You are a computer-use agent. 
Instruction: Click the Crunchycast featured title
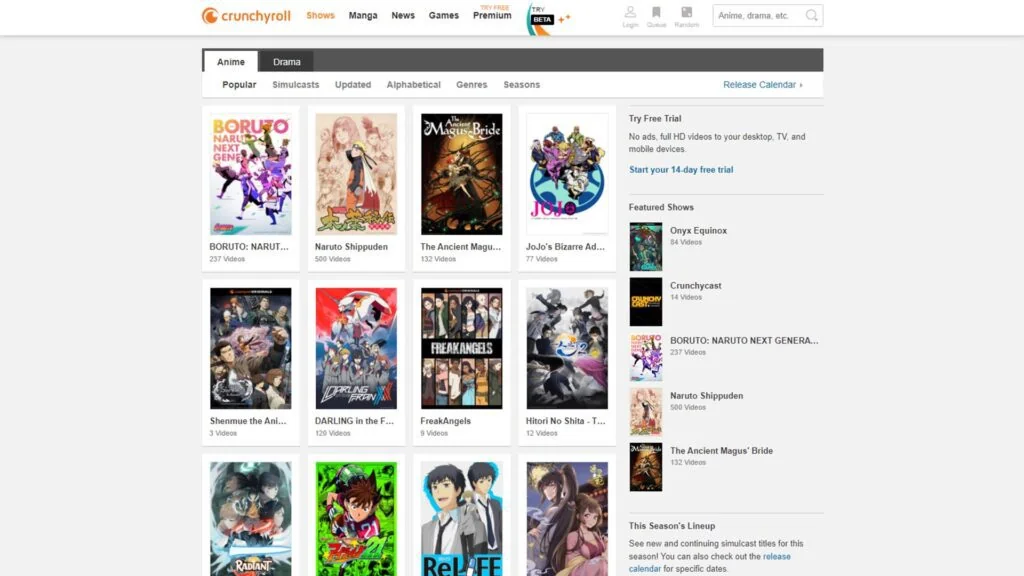(x=696, y=285)
